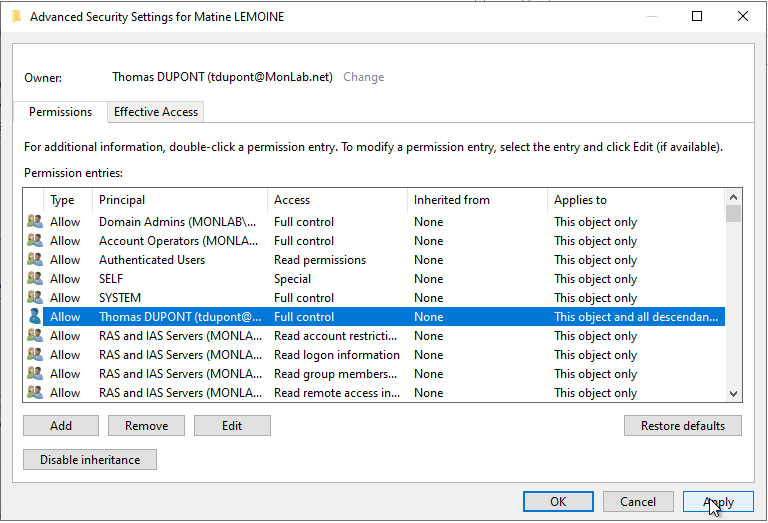Click the Add button
The height and width of the screenshot is (523, 768).
click(61, 426)
